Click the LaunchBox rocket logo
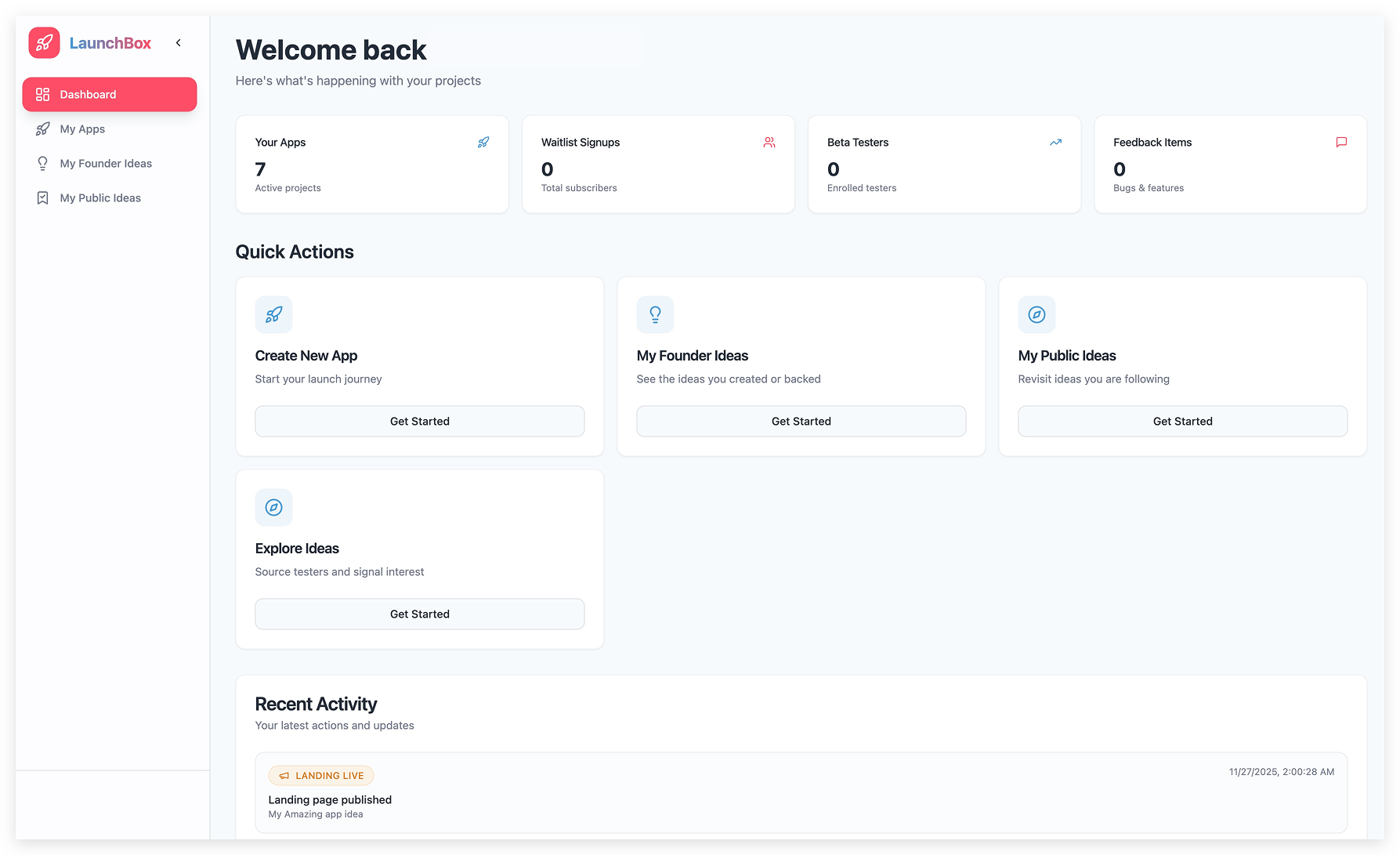The height and width of the screenshot is (855, 1400). 44,43
